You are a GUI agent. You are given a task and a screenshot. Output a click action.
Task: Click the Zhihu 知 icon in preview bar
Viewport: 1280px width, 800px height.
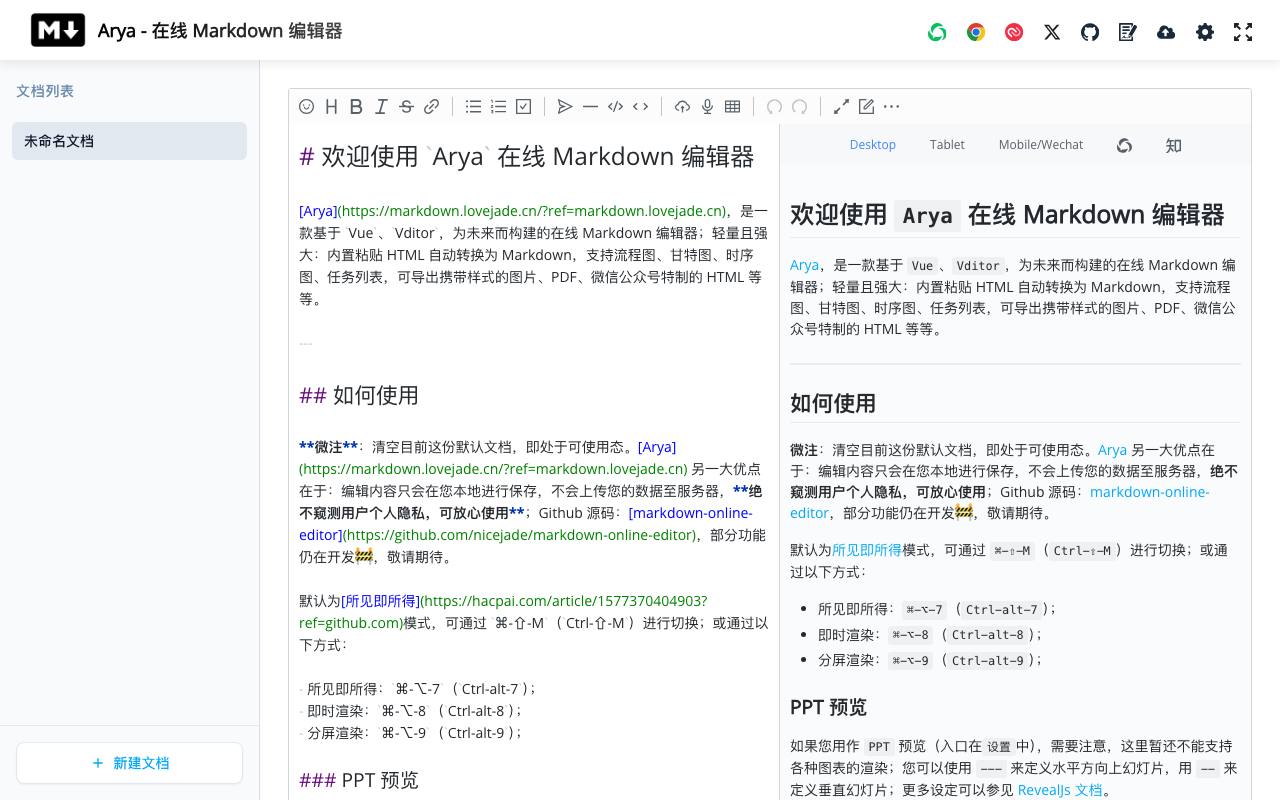pyautogui.click(x=1174, y=145)
